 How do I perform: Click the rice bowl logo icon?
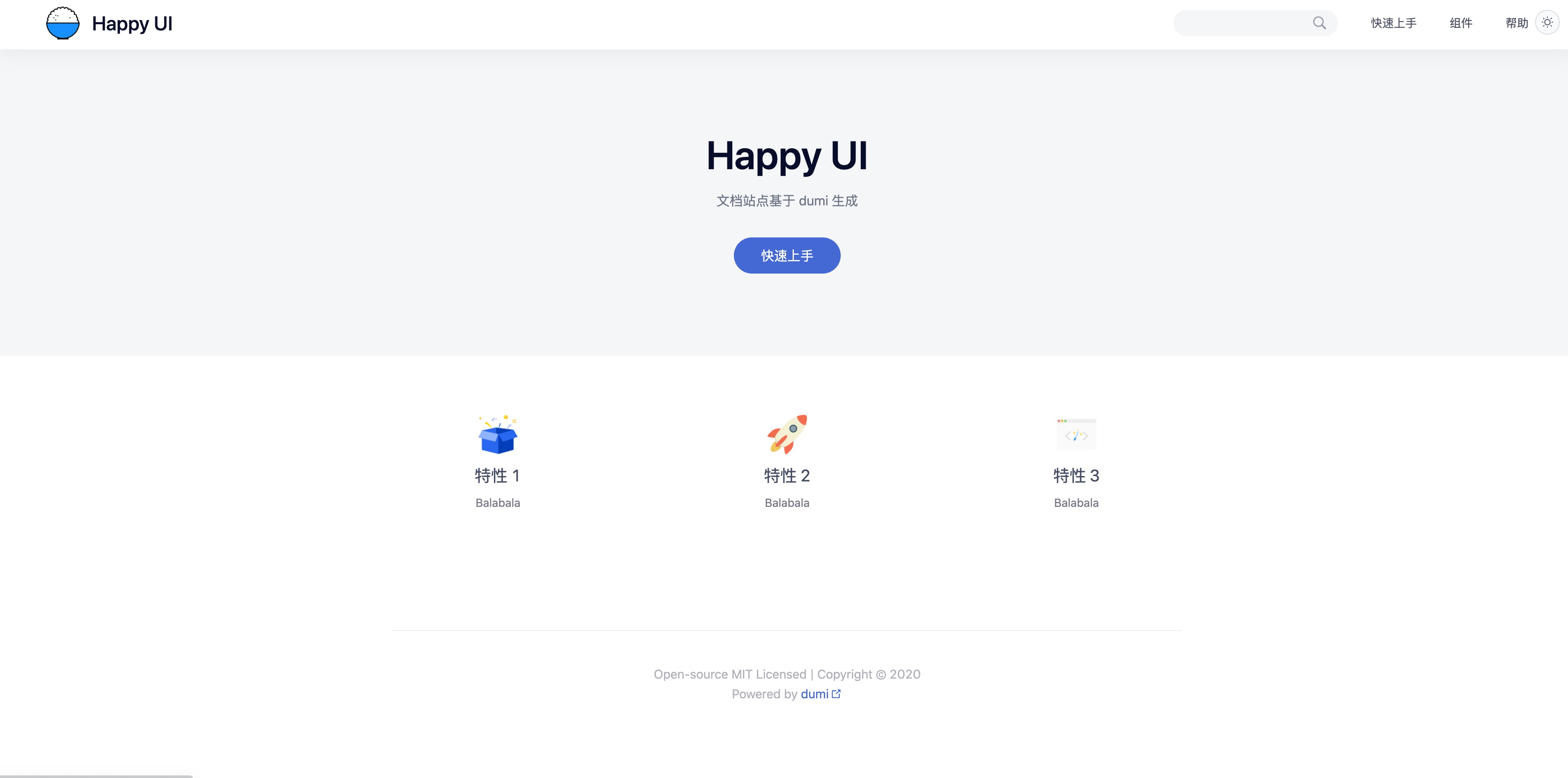coord(63,23)
